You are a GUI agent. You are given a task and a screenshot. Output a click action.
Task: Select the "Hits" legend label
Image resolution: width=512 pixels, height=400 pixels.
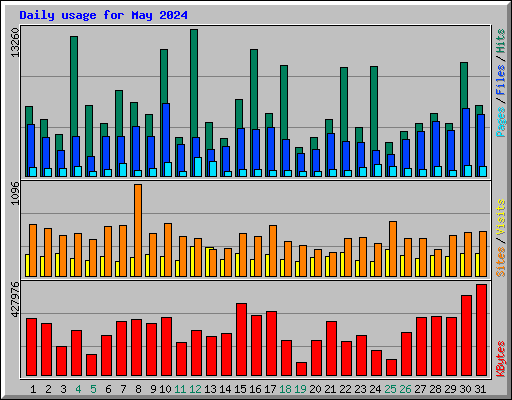[501, 42]
